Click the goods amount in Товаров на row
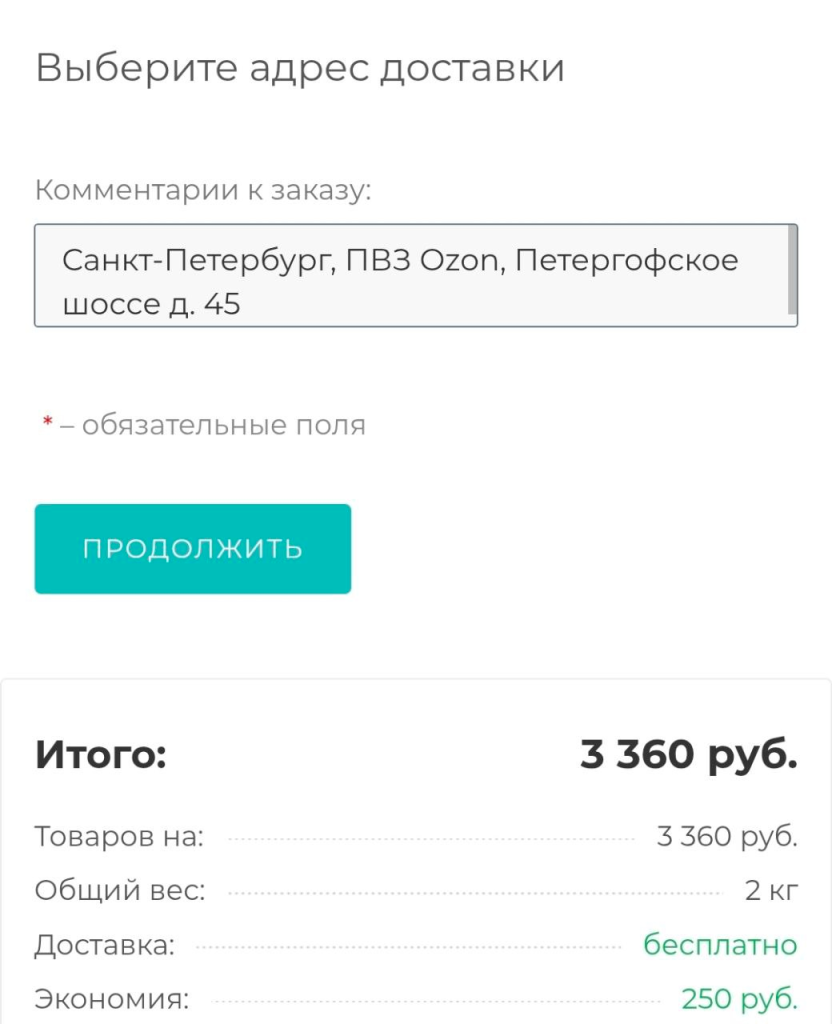Image resolution: width=832 pixels, height=1024 pixels. (x=726, y=836)
